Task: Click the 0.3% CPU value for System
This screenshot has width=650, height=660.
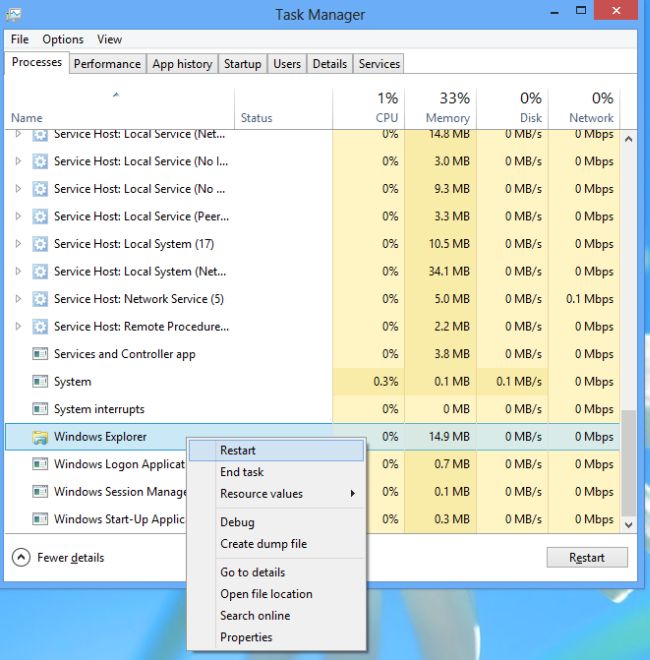Action: coord(386,382)
